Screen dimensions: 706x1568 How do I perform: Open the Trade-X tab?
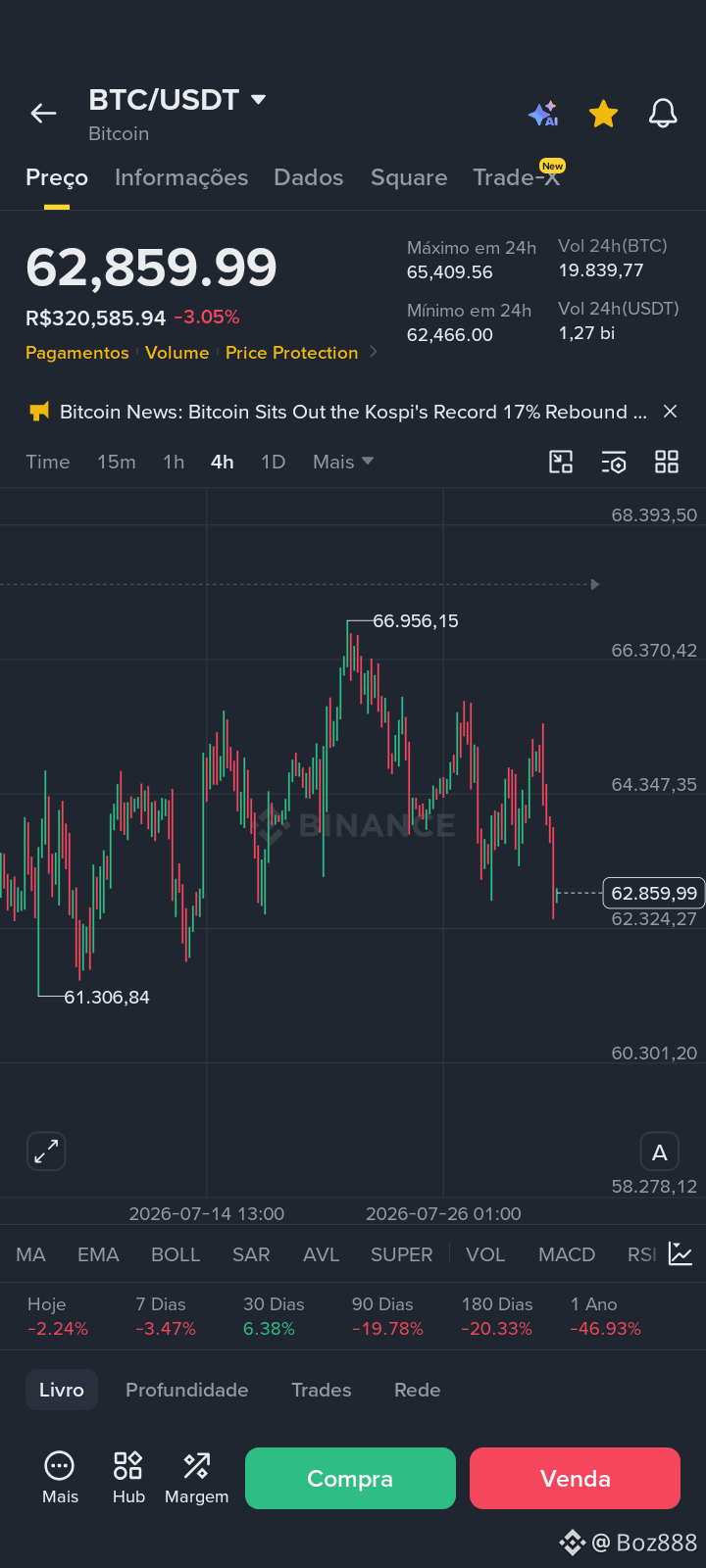click(517, 177)
